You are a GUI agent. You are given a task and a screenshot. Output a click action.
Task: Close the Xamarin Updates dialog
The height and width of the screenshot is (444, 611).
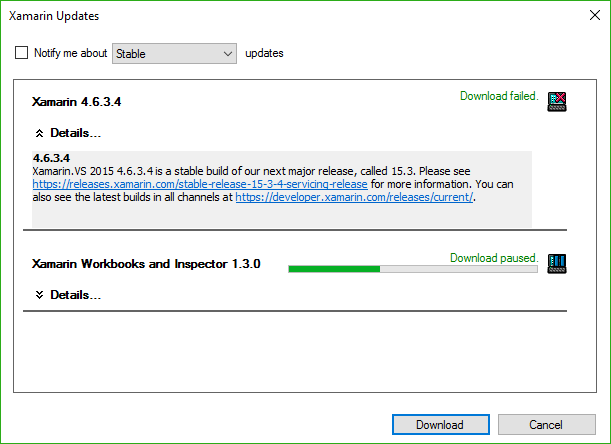(595, 15)
